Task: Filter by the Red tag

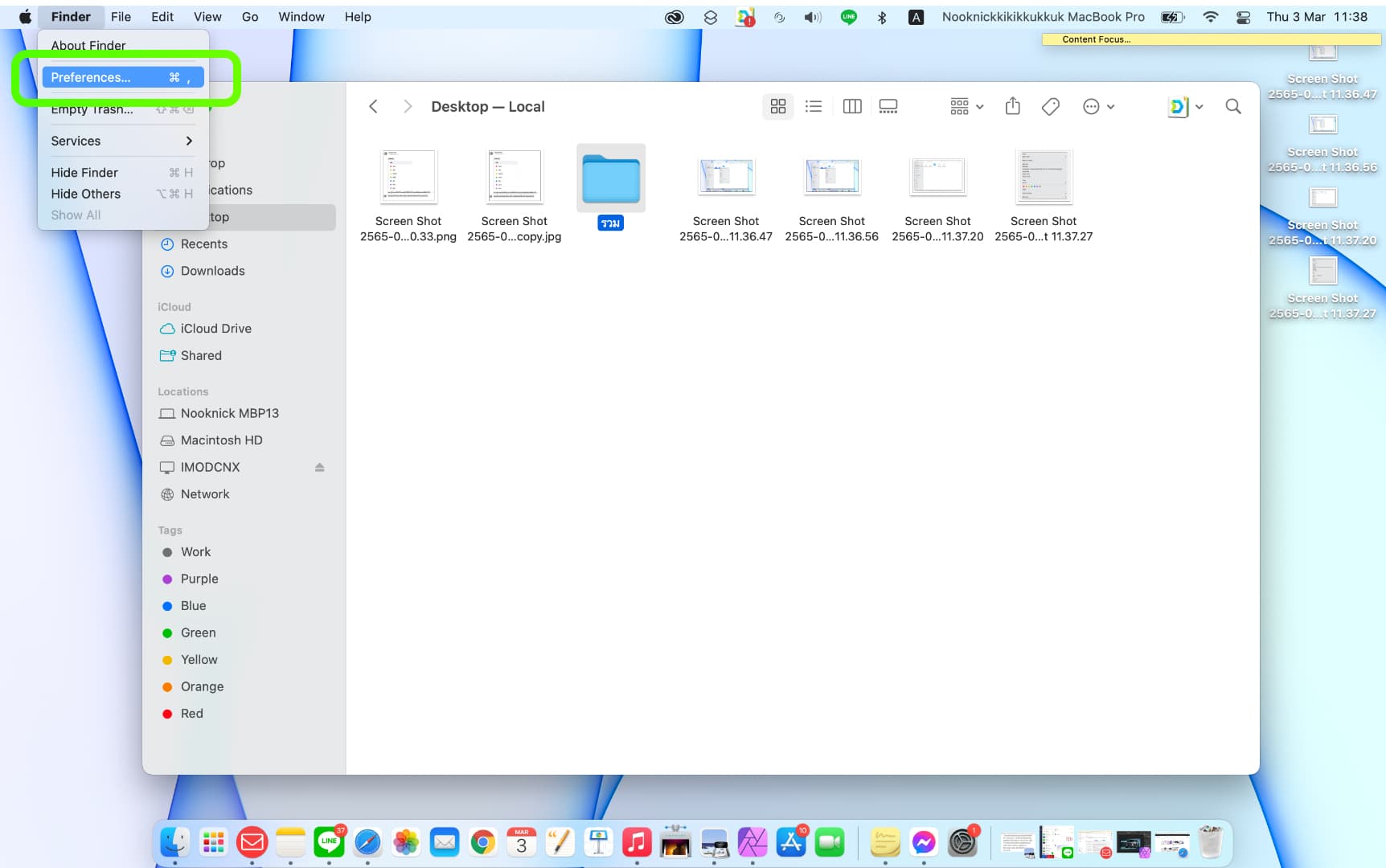Action: (191, 714)
